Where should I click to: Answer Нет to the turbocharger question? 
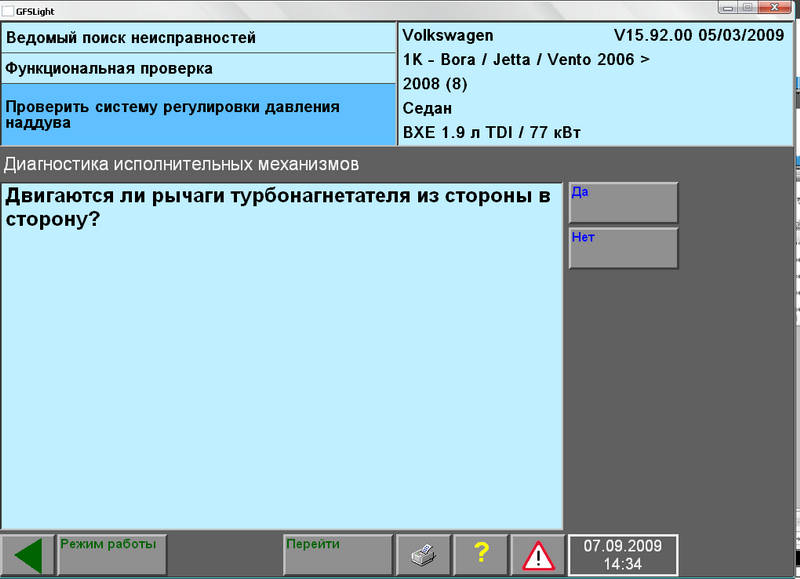[x=623, y=248]
